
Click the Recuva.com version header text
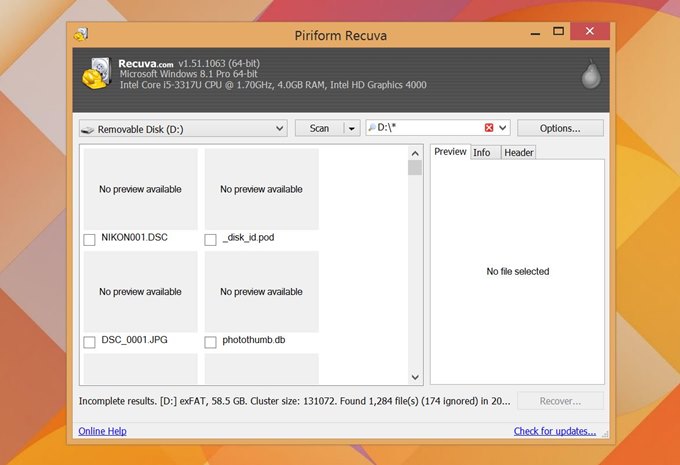tap(189, 63)
